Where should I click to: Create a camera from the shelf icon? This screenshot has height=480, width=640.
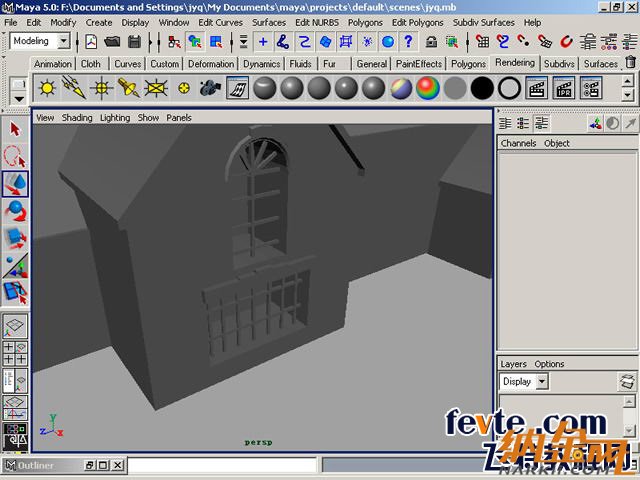(x=210, y=88)
